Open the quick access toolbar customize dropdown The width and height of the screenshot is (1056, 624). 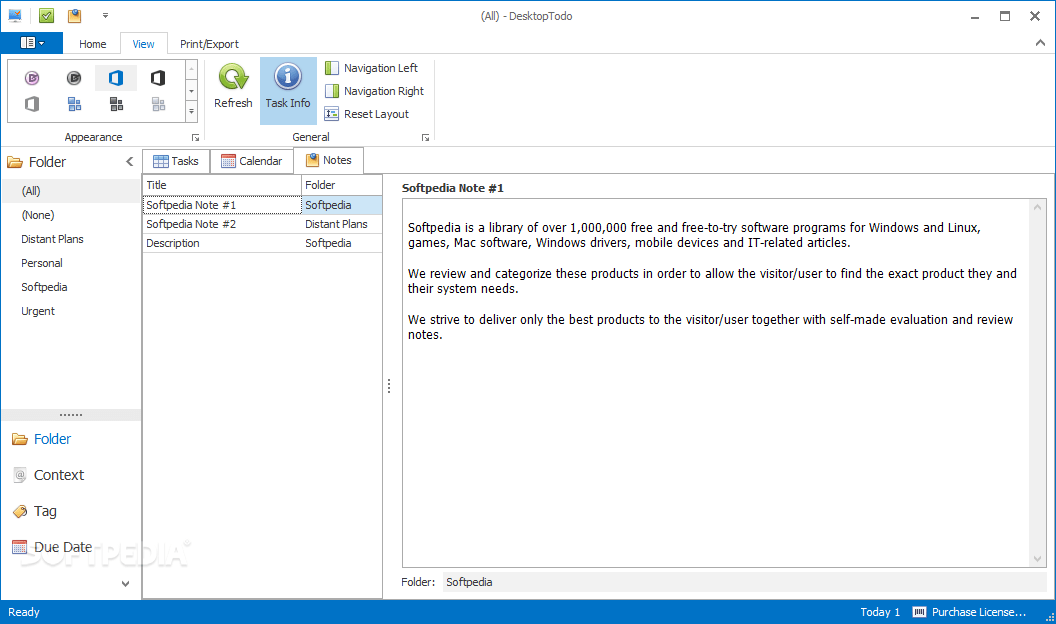105,15
